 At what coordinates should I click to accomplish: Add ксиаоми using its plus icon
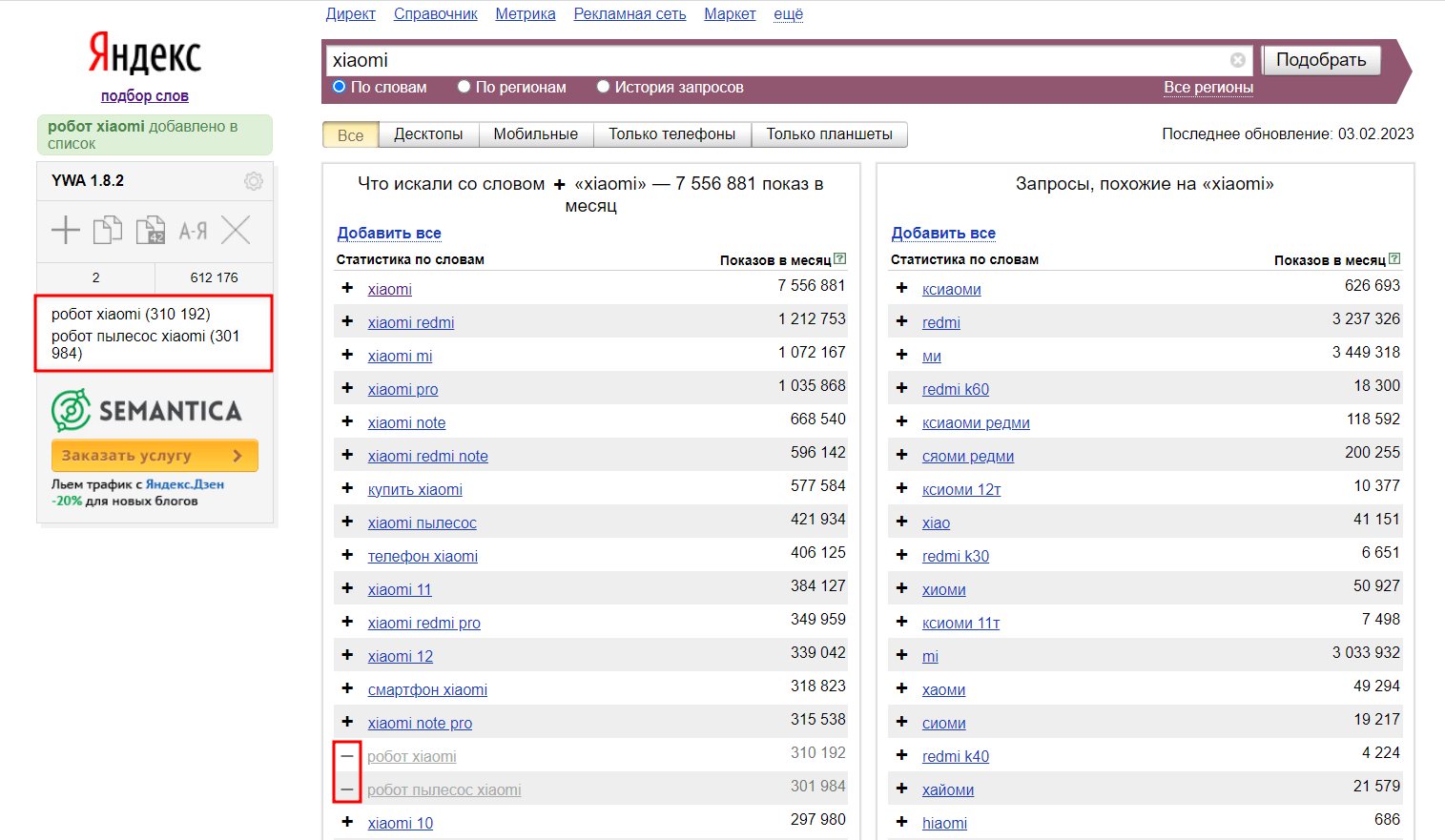point(901,288)
